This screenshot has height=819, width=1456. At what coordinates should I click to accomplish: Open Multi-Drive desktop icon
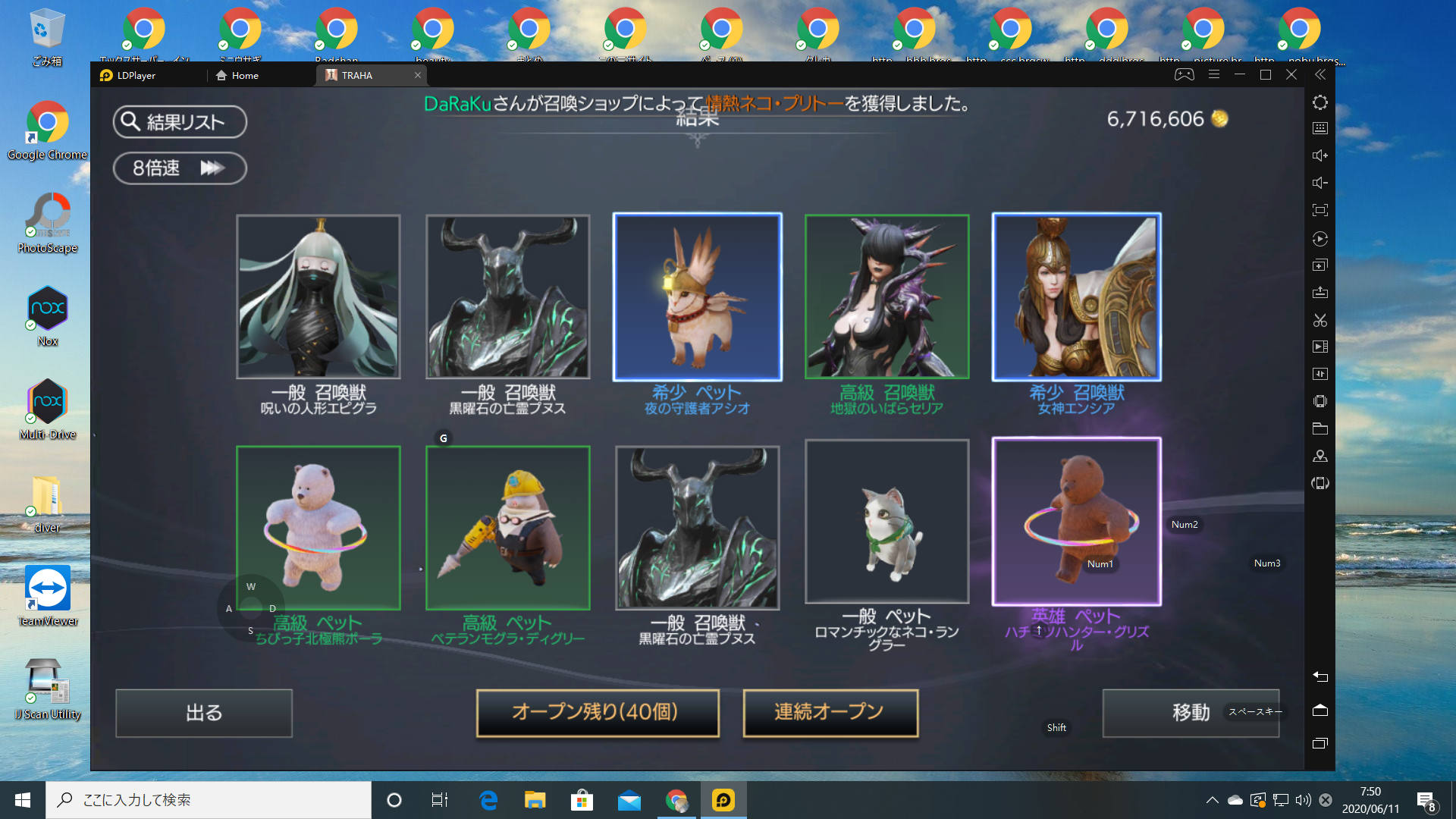tap(47, 409)
